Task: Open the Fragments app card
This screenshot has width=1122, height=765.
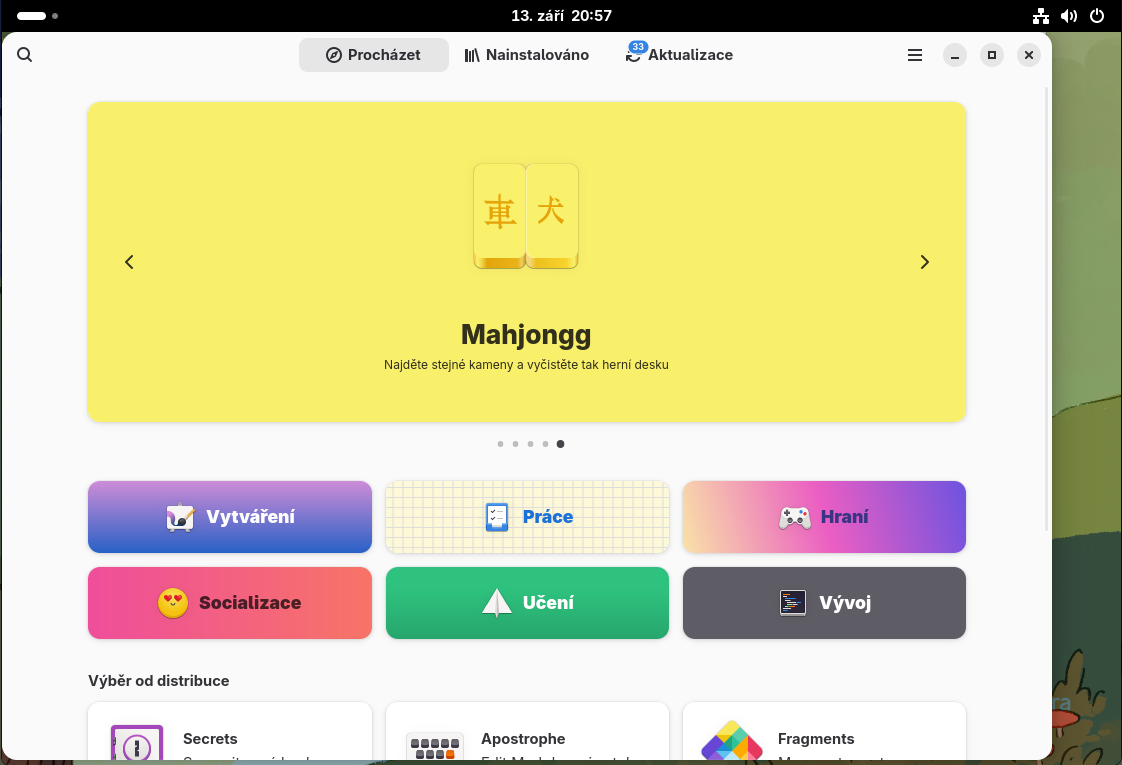Action: click(x=824, y=731)
